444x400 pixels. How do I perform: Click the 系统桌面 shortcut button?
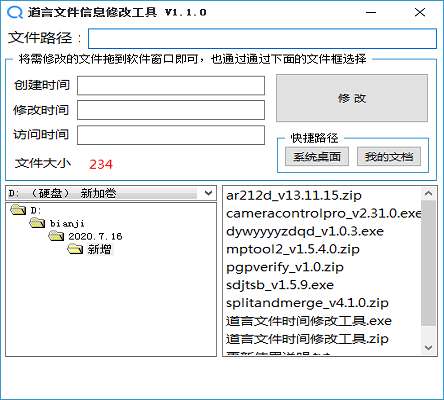click(x=317, y=156)
